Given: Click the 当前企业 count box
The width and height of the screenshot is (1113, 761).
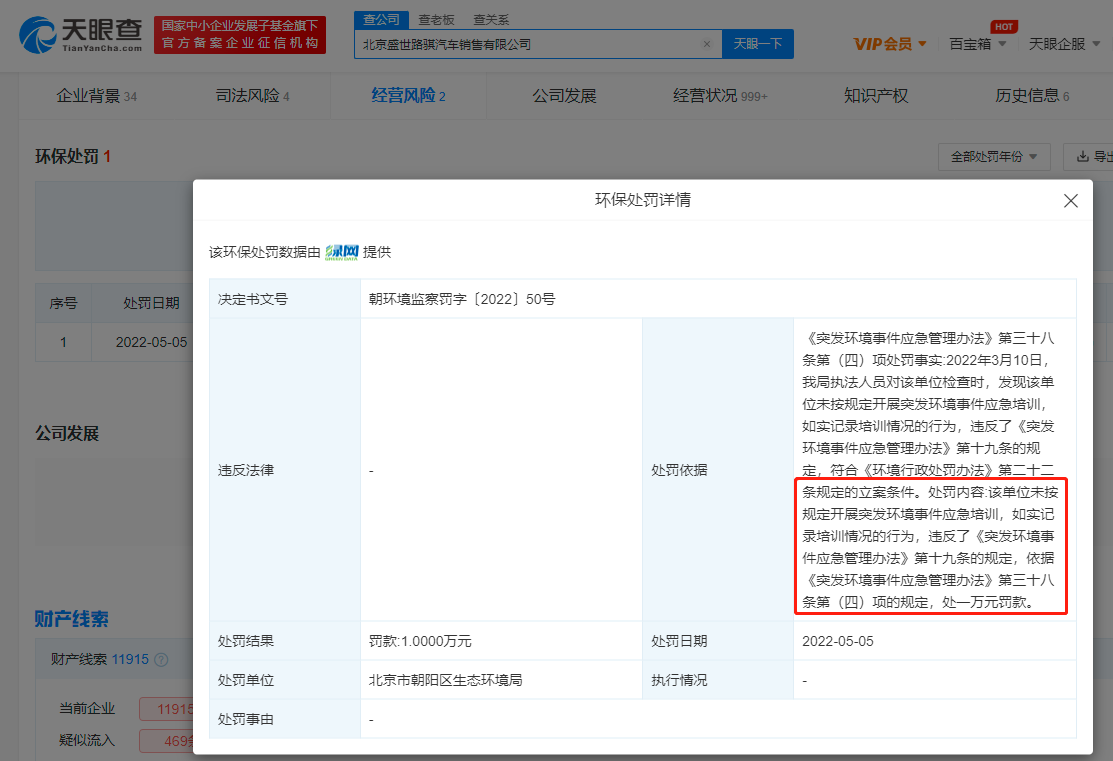Looking at the screenshot, I should click(x=167, y=708).
